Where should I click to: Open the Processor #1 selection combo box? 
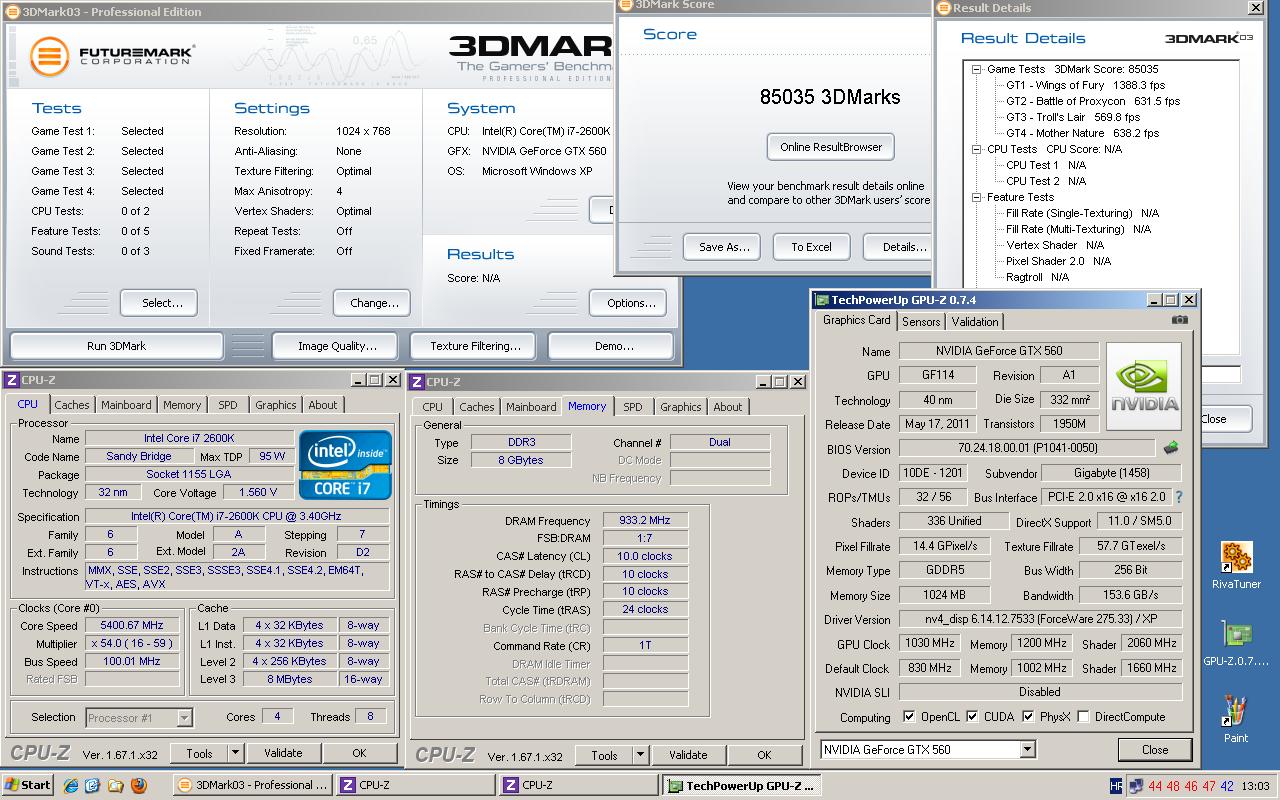[x=139, y=717]
